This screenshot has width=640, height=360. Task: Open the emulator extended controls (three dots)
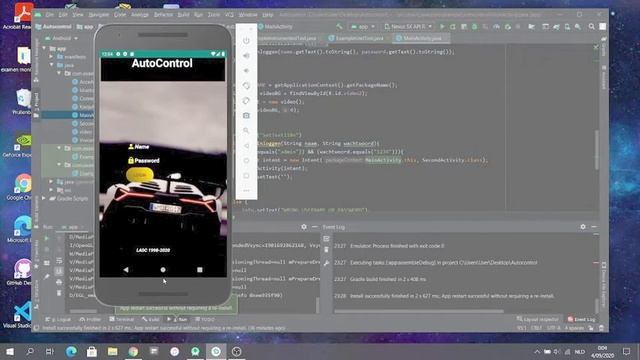(246, 191)
